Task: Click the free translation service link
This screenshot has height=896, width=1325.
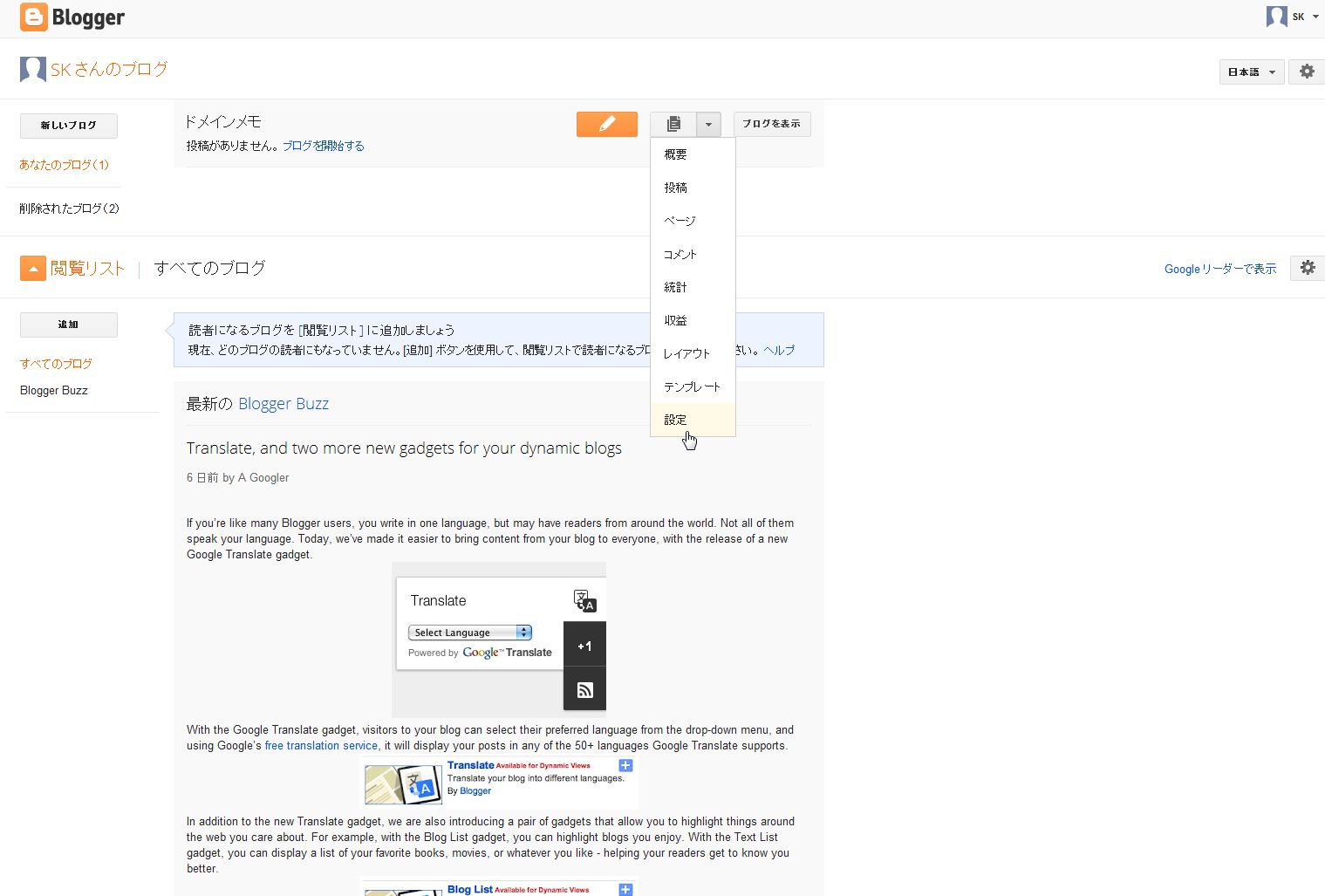Action: (x=321, y=746)
